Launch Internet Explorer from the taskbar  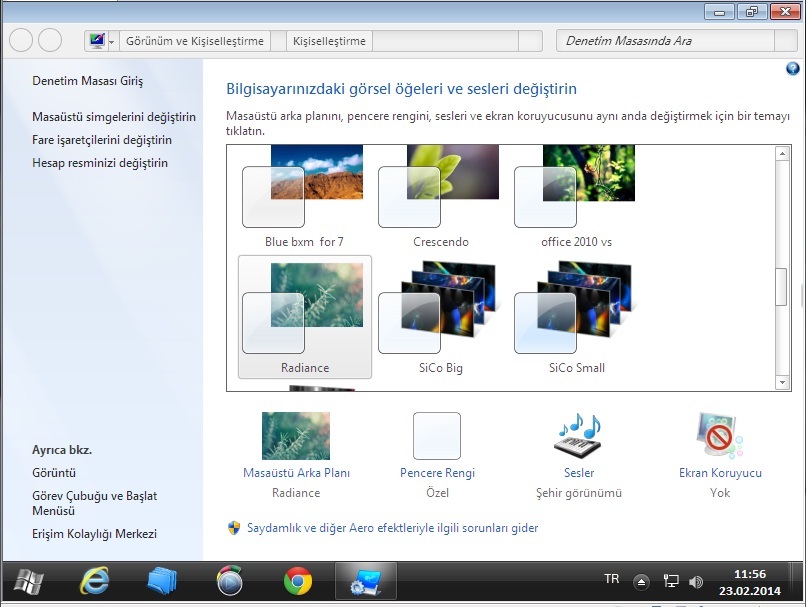(x=95, y=581)
